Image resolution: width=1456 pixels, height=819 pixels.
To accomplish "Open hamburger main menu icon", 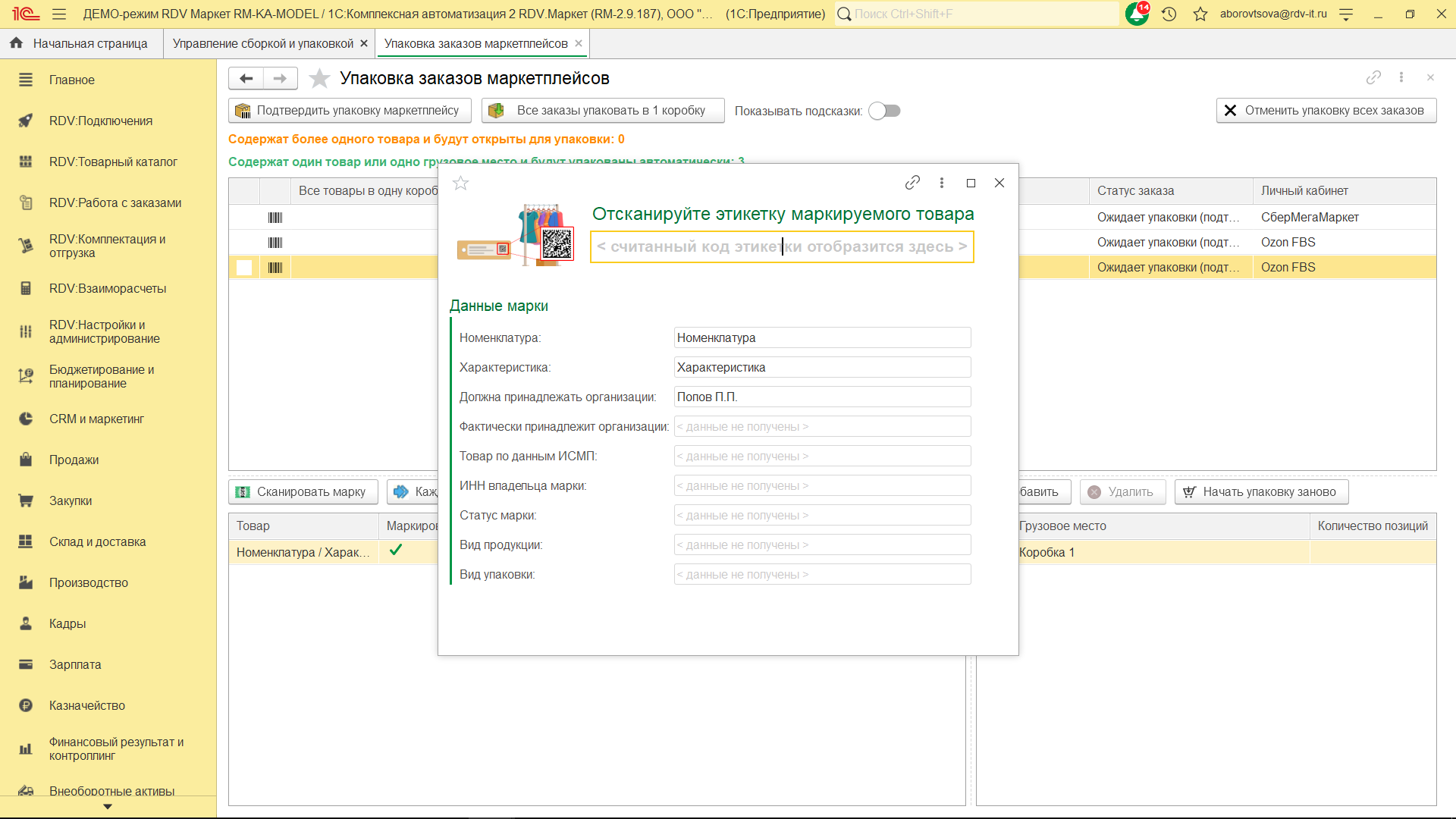I will 59,14.
